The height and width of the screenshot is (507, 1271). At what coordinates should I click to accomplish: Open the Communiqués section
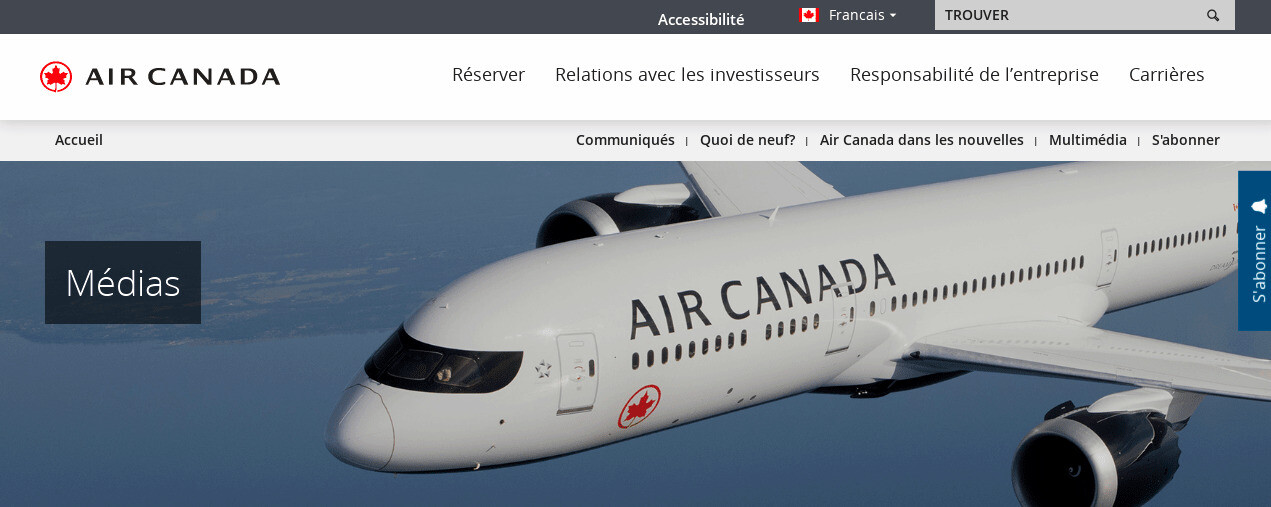pos(625,140)
